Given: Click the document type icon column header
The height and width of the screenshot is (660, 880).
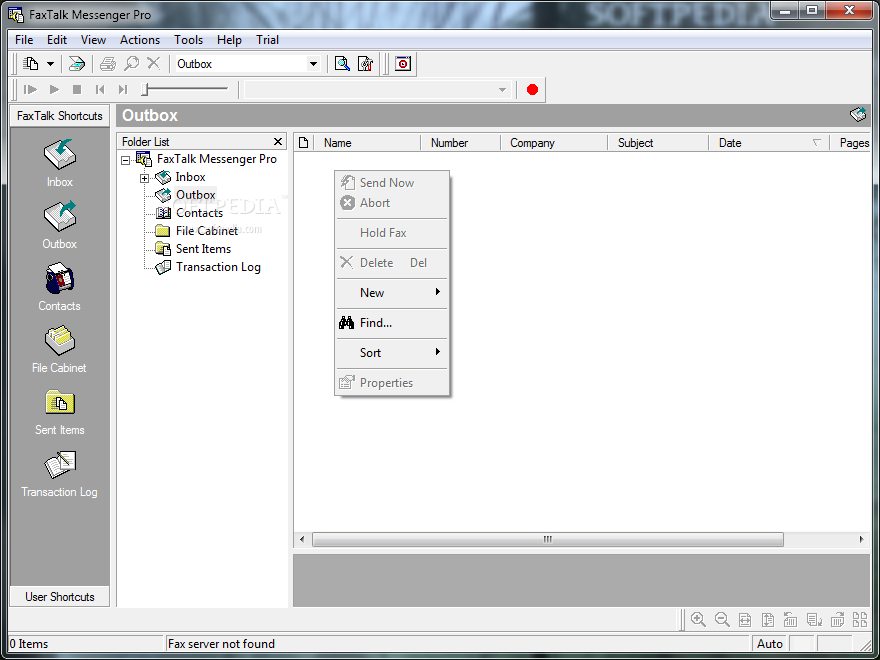Looking at the screenshot, I should 304,143.
